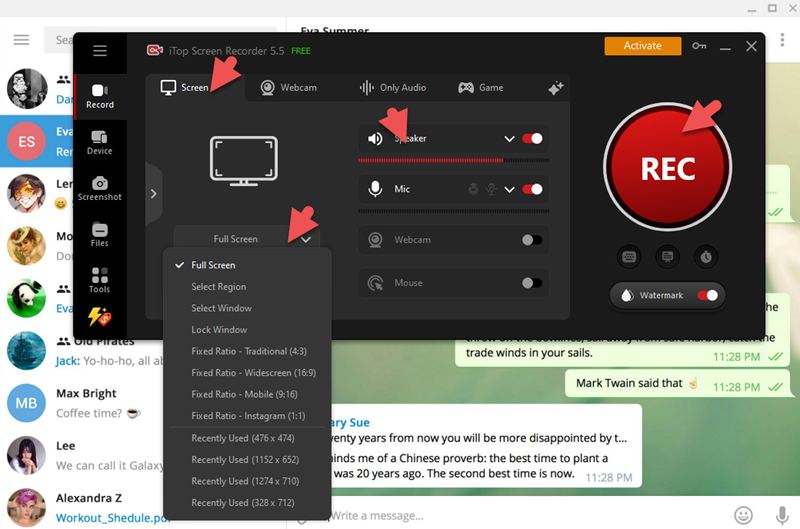Pick Fixed Ratio - Instagram (1:1)
Screen dimensions: 800x529
point(247,416)
